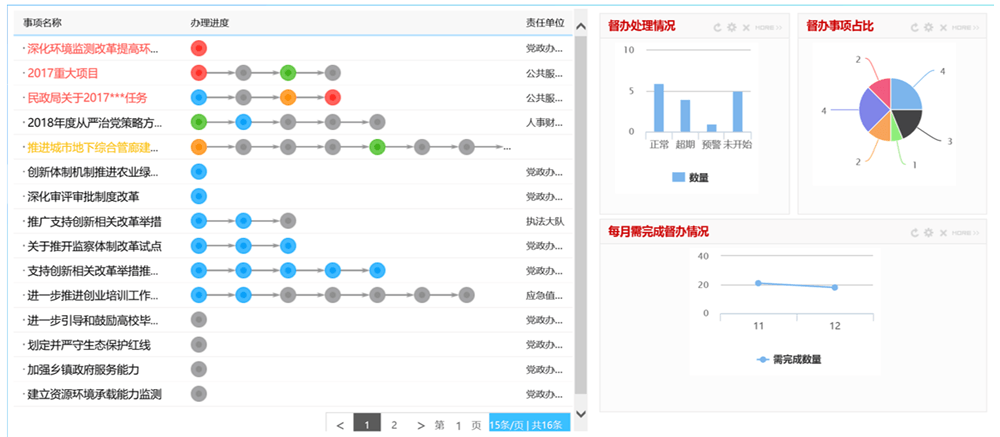Click the next page arrow in pagination
Screen dimensions: 1000x437
[420, 425]
